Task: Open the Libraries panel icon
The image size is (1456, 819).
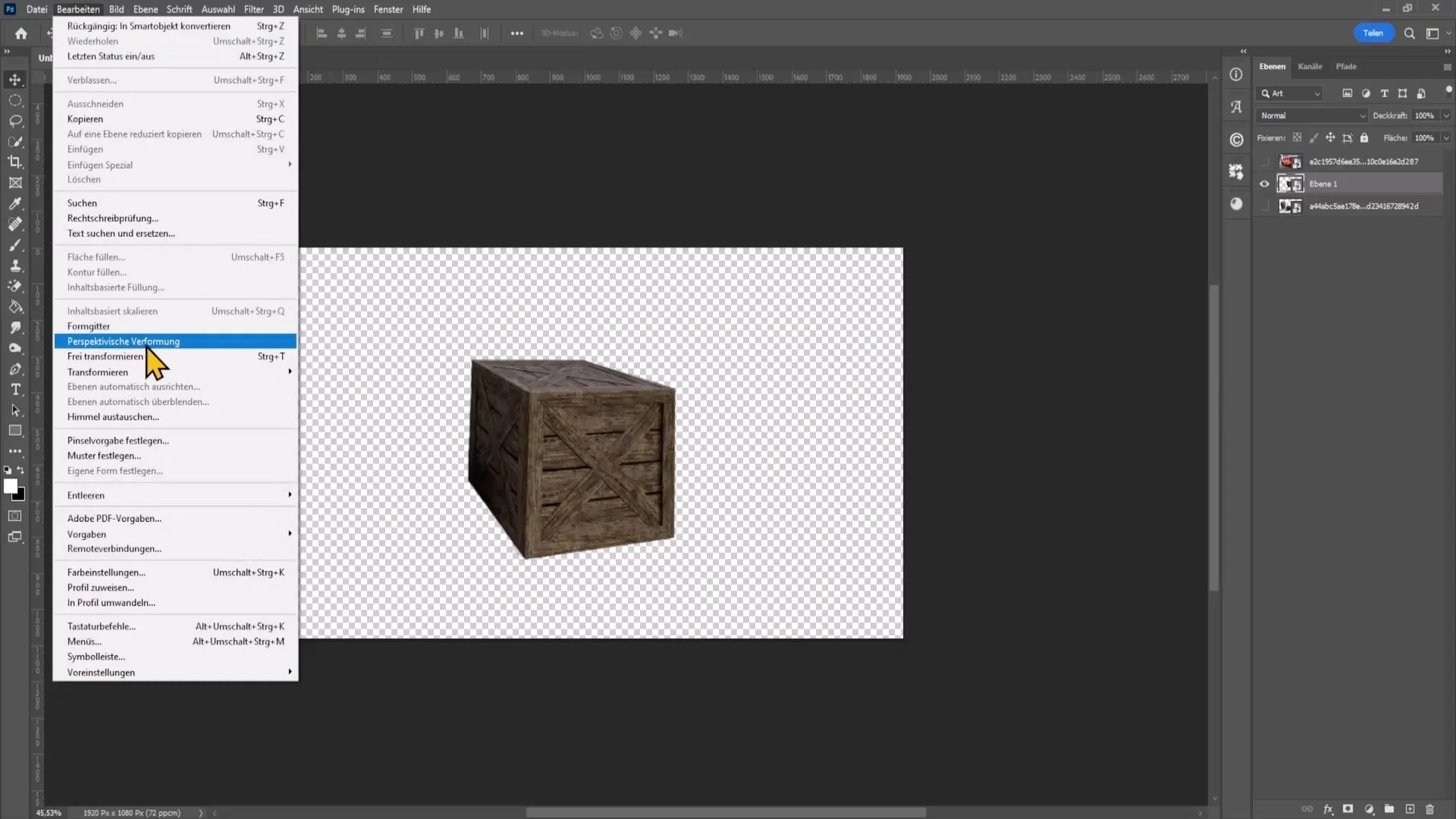Action: pos(1236,140)
